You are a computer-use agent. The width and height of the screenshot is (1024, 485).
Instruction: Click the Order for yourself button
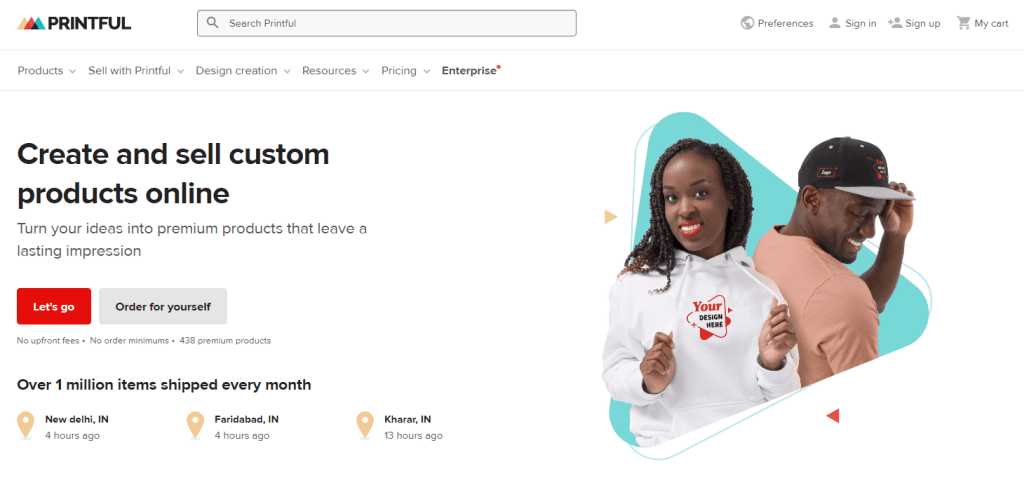[163, 306]
